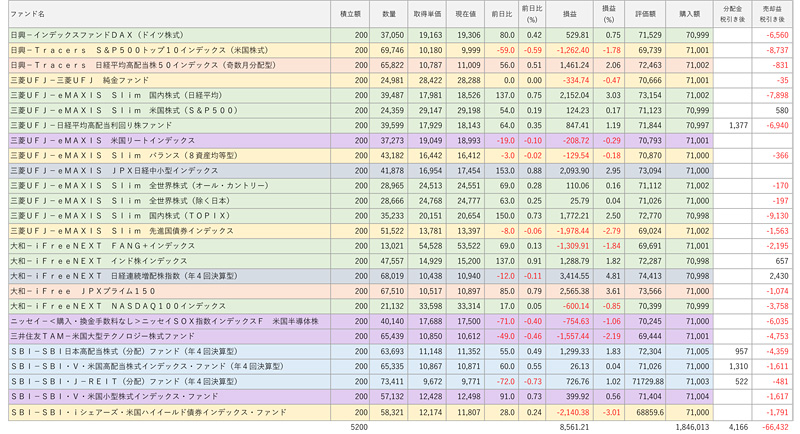The width and height of the screenshot is (800, 434).
Task: Select 三井住友TAM－米国大型テクノロジー株式ファンド name
Action: click(x=103, y=336)
